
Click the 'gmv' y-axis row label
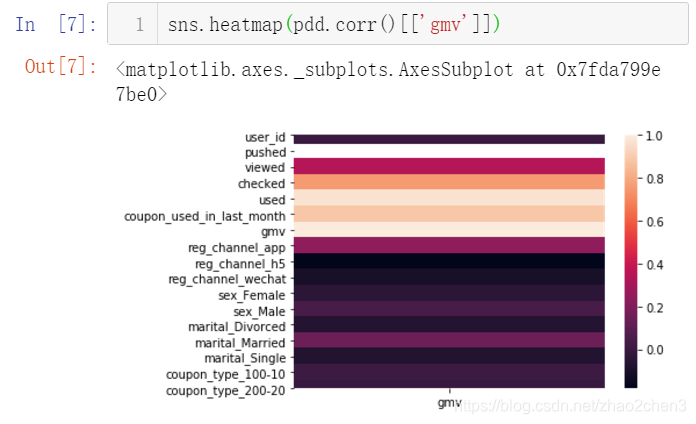[273, 232]
